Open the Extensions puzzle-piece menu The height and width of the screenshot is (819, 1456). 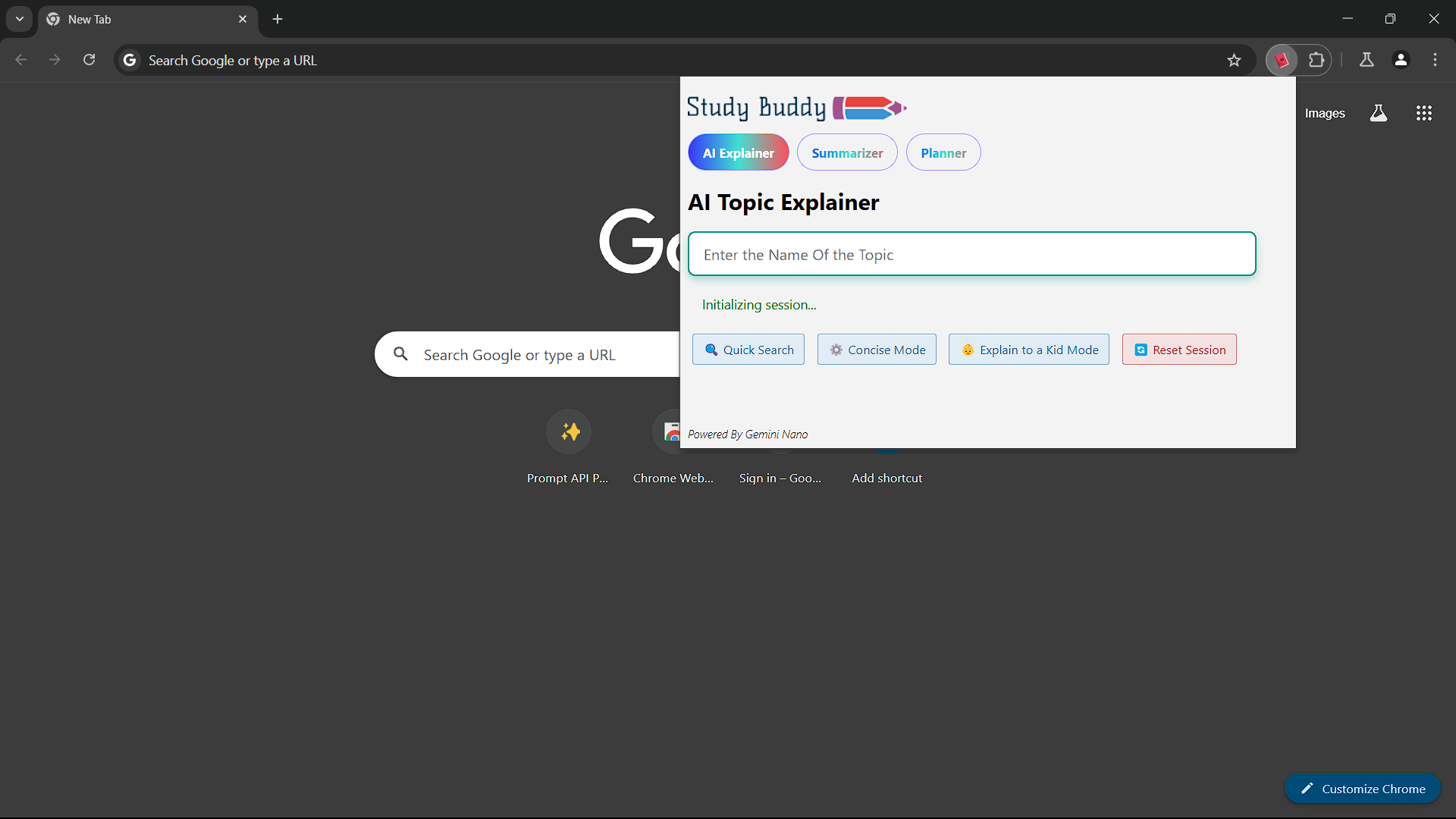pos(1316,60)
